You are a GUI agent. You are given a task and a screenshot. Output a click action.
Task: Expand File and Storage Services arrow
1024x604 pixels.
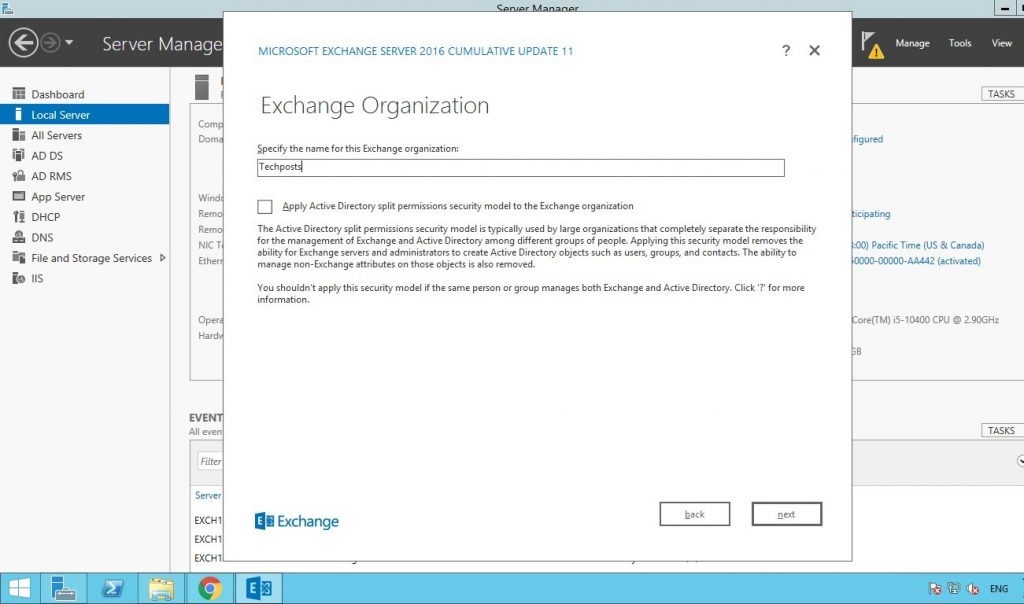point(163,257)
